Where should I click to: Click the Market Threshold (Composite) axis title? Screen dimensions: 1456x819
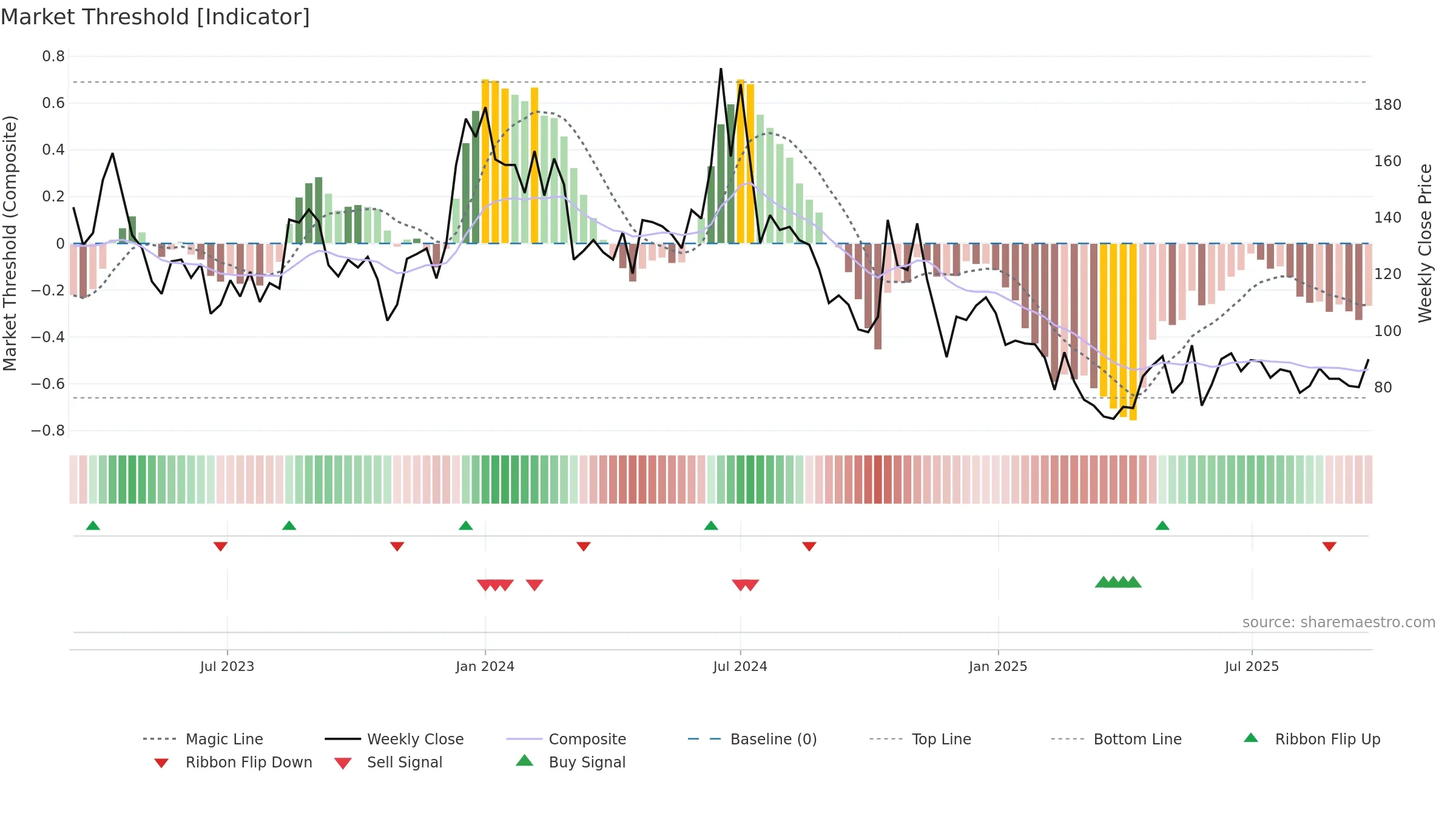(x=10, y=243)
